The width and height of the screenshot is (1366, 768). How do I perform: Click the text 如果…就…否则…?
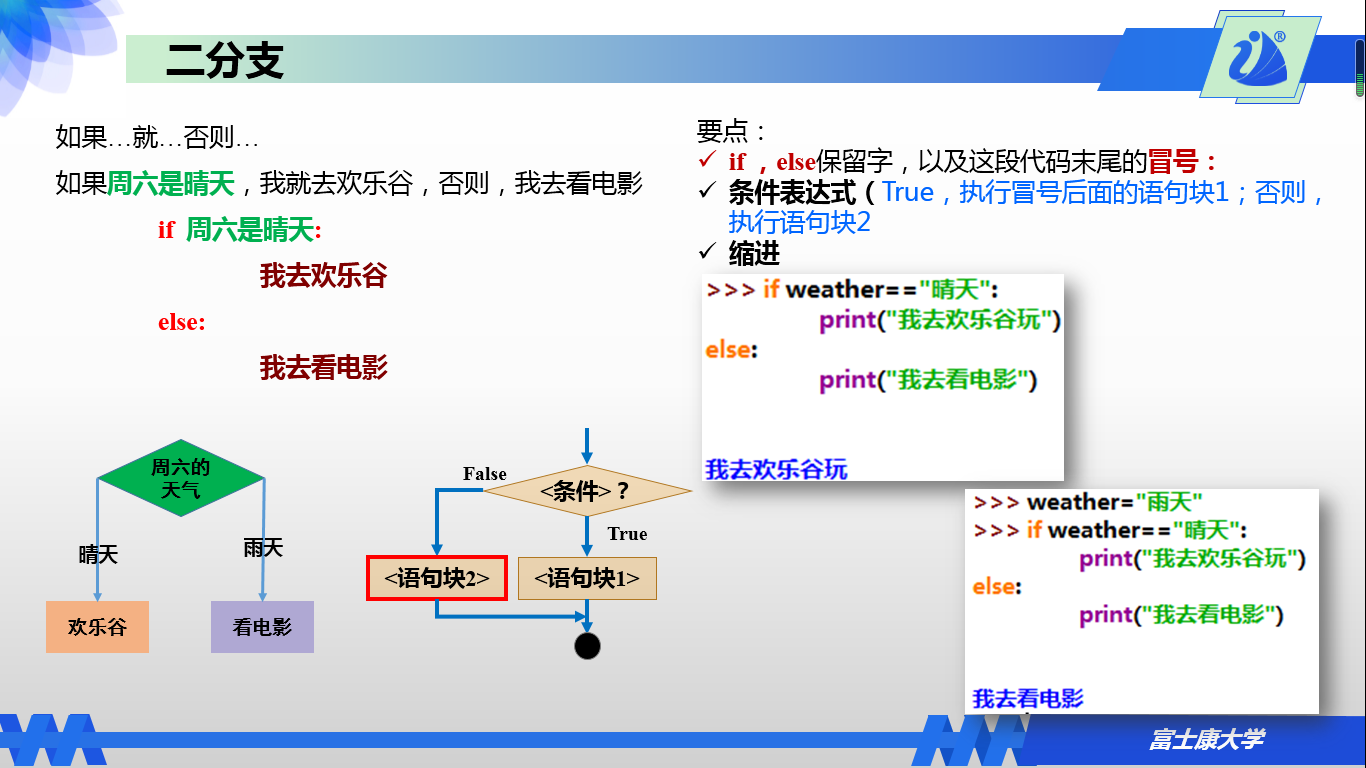click(157, 138)
